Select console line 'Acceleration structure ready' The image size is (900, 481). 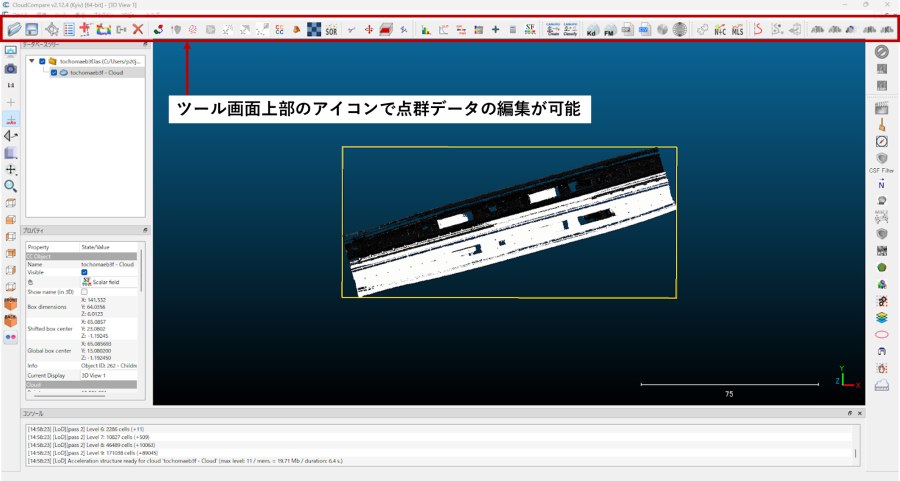coord(185,461)
